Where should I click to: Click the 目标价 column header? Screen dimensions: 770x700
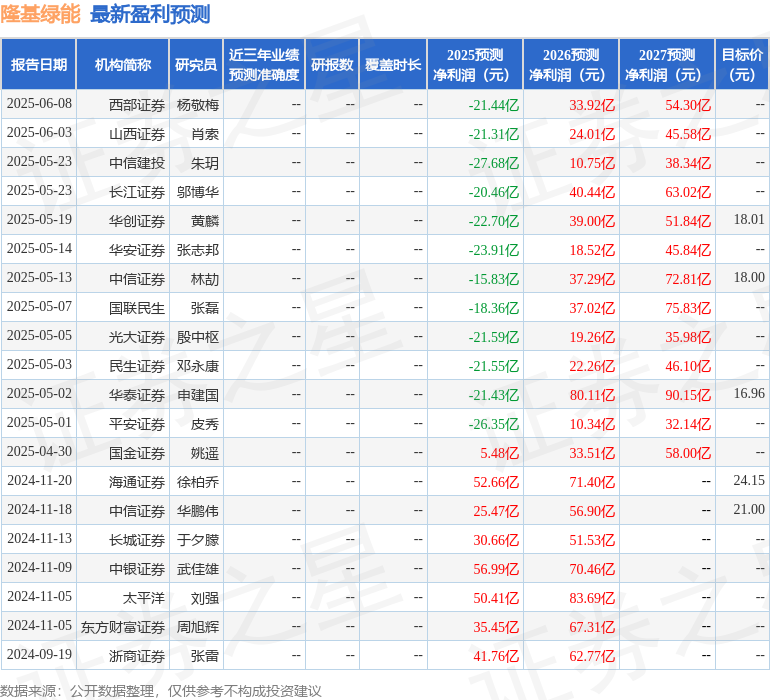click(742, 65)
